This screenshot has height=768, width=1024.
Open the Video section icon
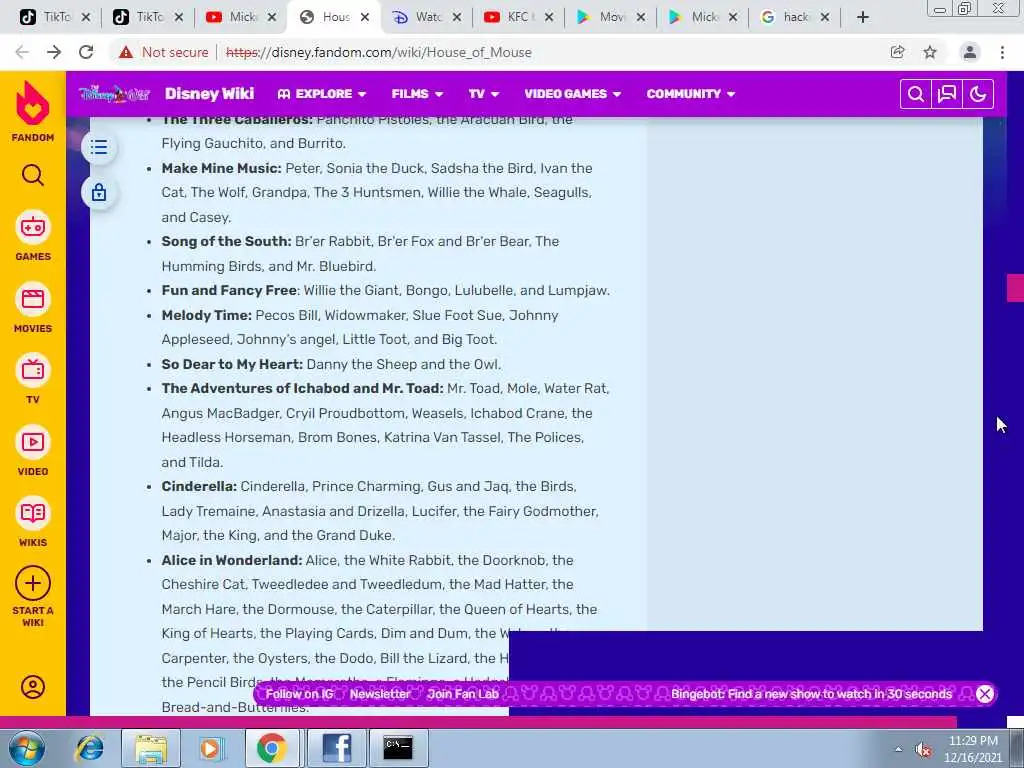pyautogui.click(x=33, y=442)
